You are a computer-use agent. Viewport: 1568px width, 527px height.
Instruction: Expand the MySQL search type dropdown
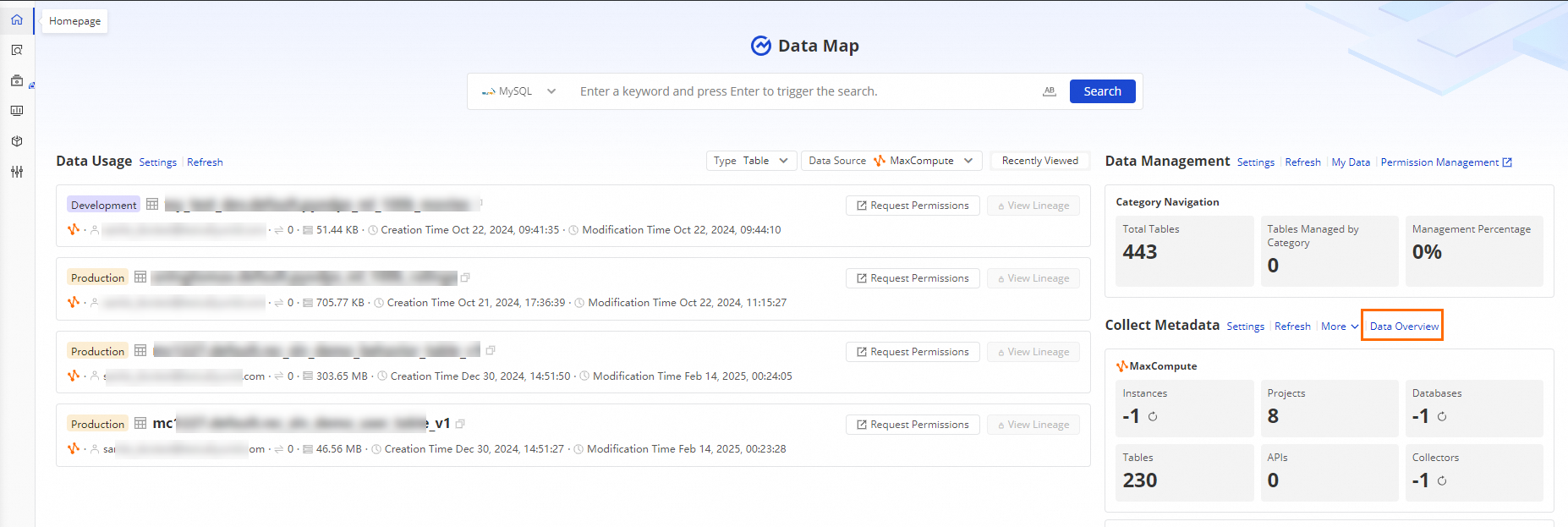pyautogui.click(x=518, y=91)
